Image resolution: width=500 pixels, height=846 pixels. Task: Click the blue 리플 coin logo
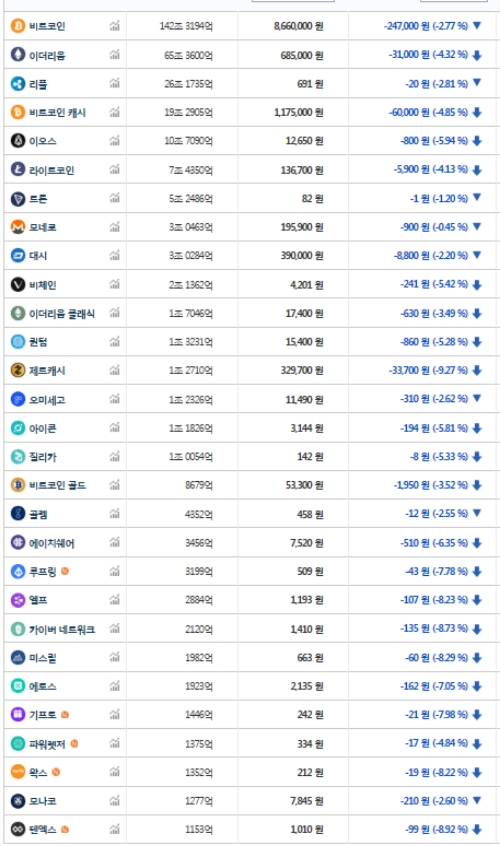pyautogui.click(x=18, y=84)
